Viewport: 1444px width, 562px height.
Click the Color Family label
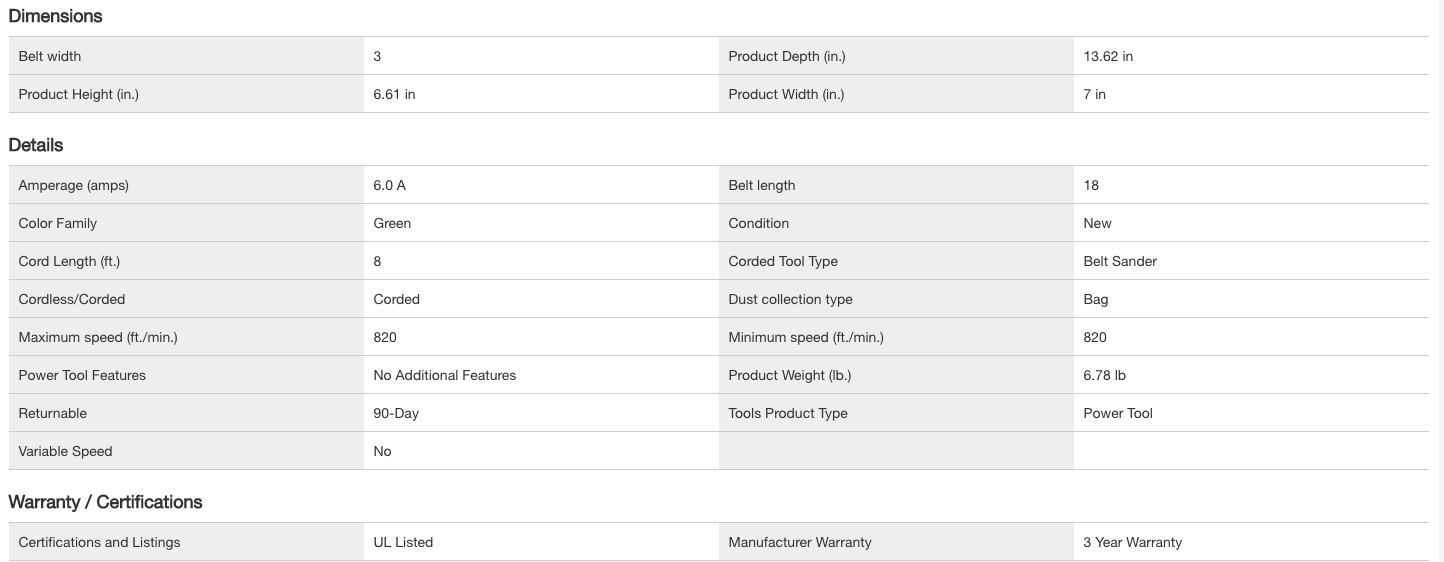(x=57, y=223)
